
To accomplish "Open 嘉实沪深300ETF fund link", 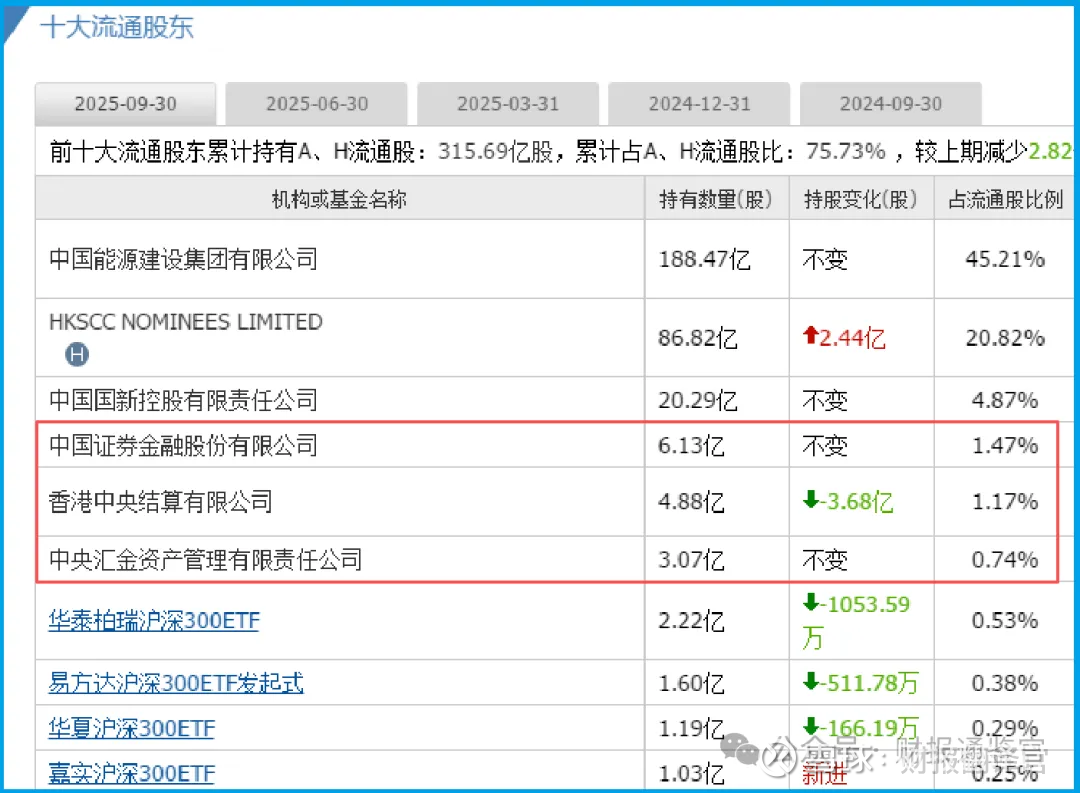I will point(132,774).
